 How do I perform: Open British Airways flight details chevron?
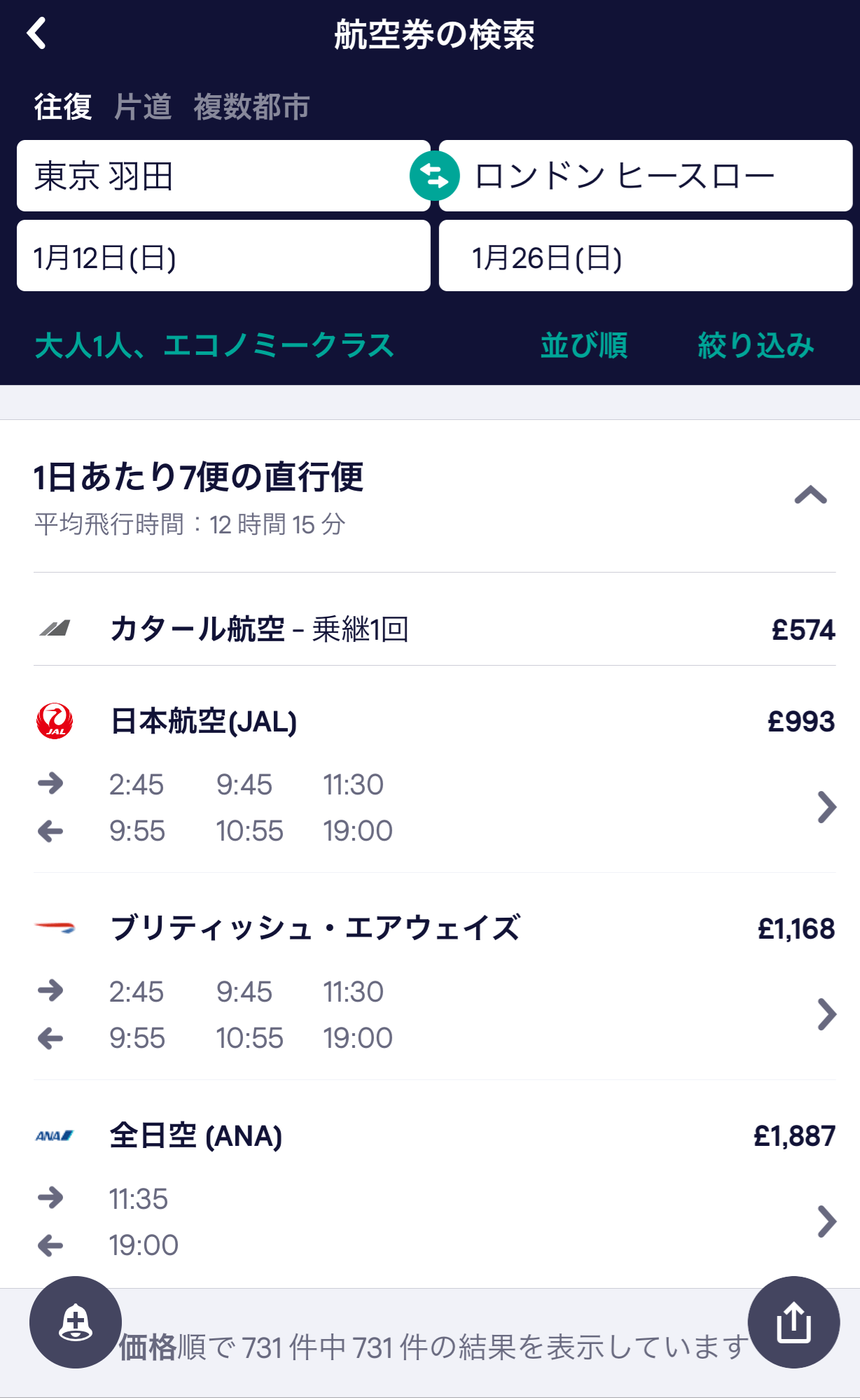pos(826,1014)
